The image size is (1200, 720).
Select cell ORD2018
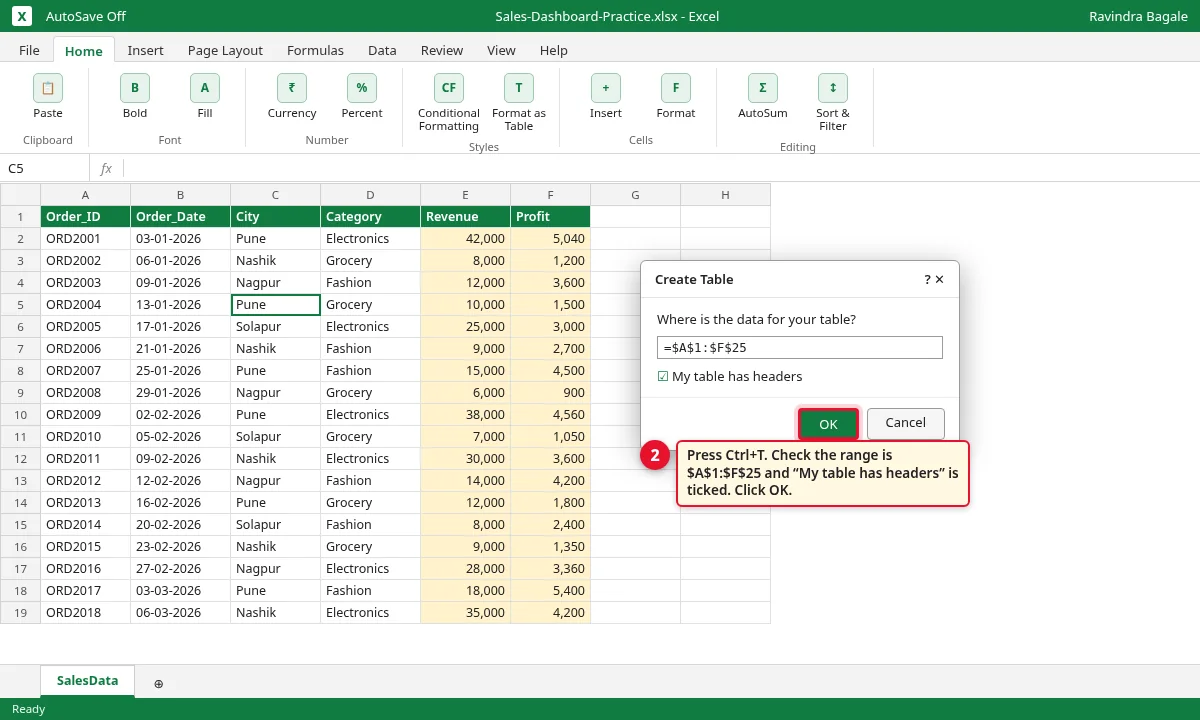click(85, 612)
